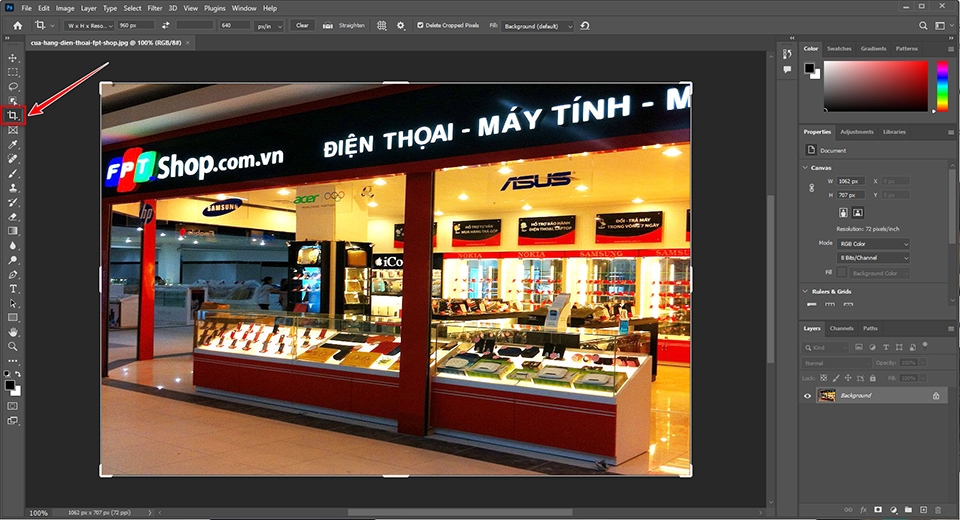The height and width of the screenshot is (520, 960).
Task: Select the Hand tool
Action: tap(13, 332)
